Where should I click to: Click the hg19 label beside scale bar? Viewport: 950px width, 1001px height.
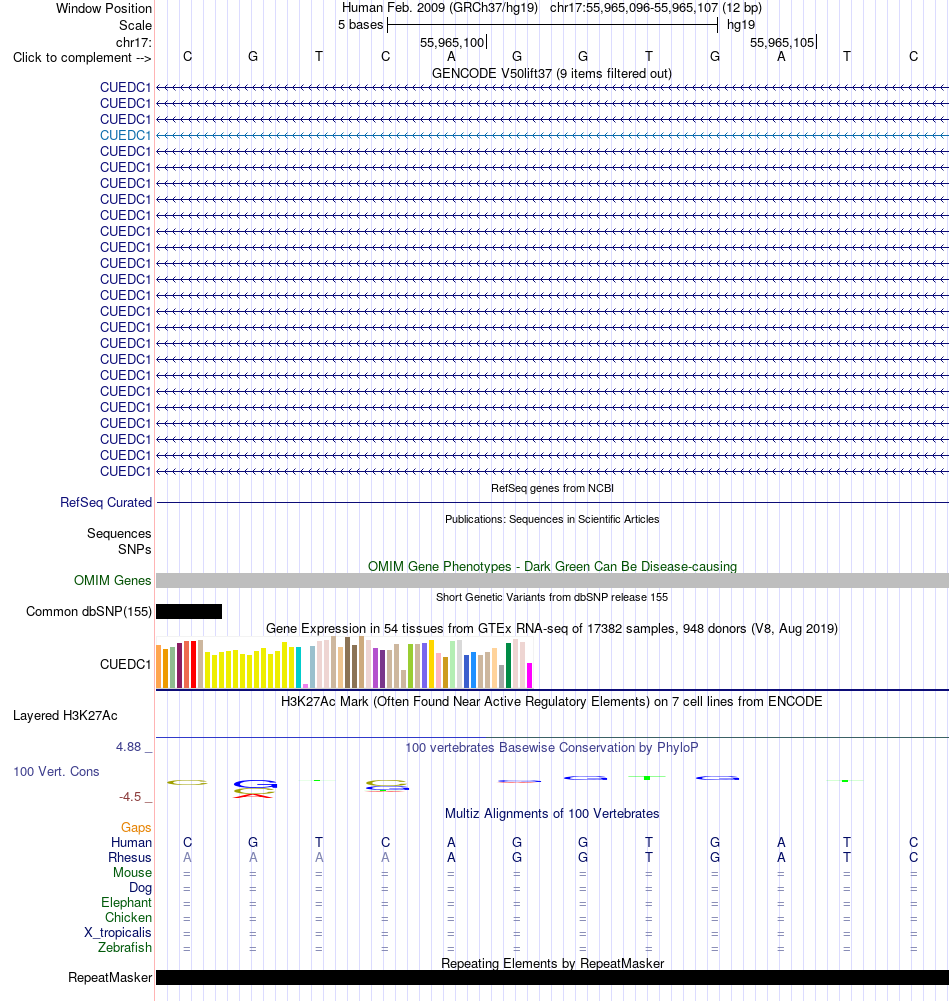point(741,25)
